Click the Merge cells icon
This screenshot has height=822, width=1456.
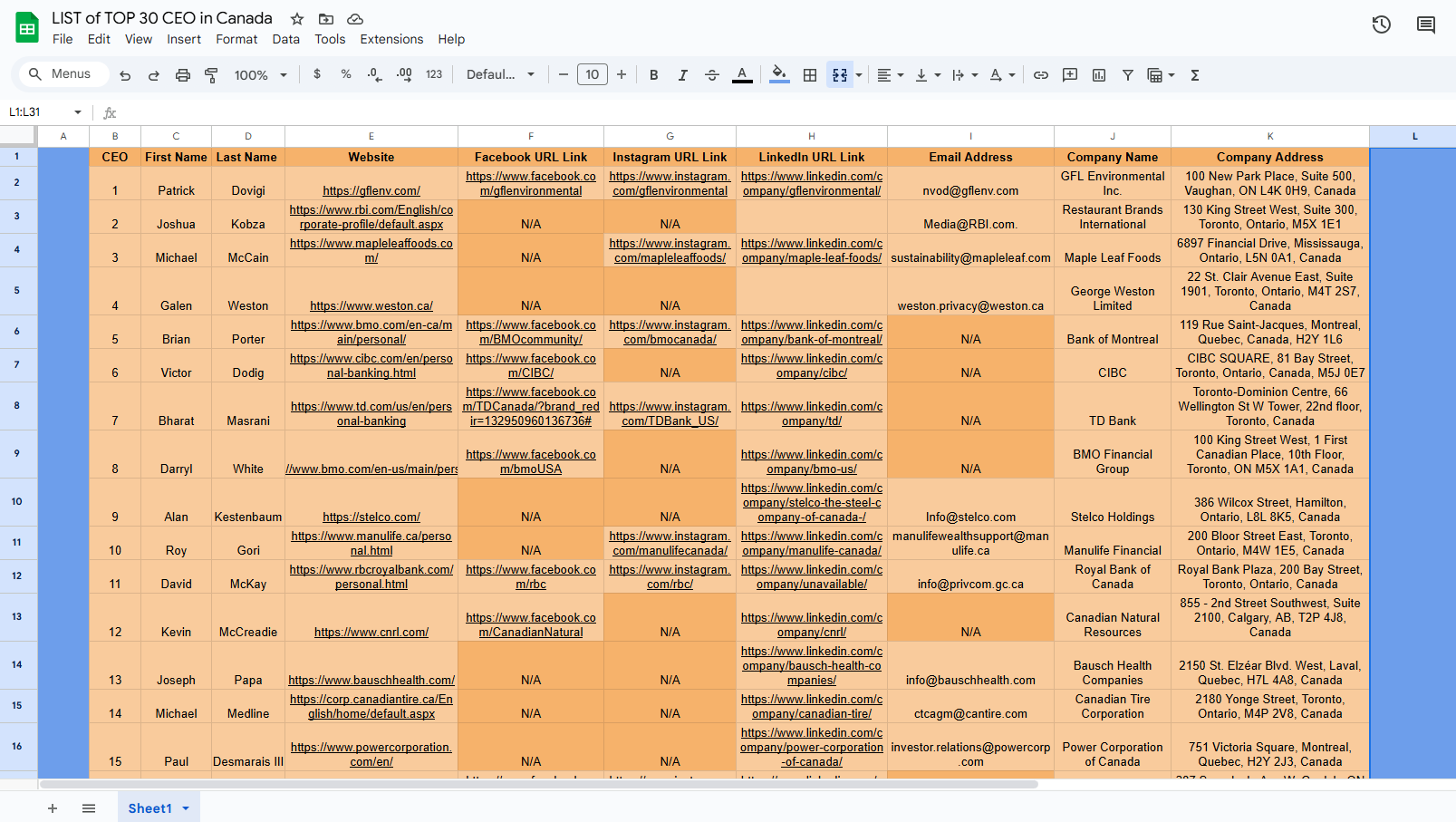pos(840,75)
